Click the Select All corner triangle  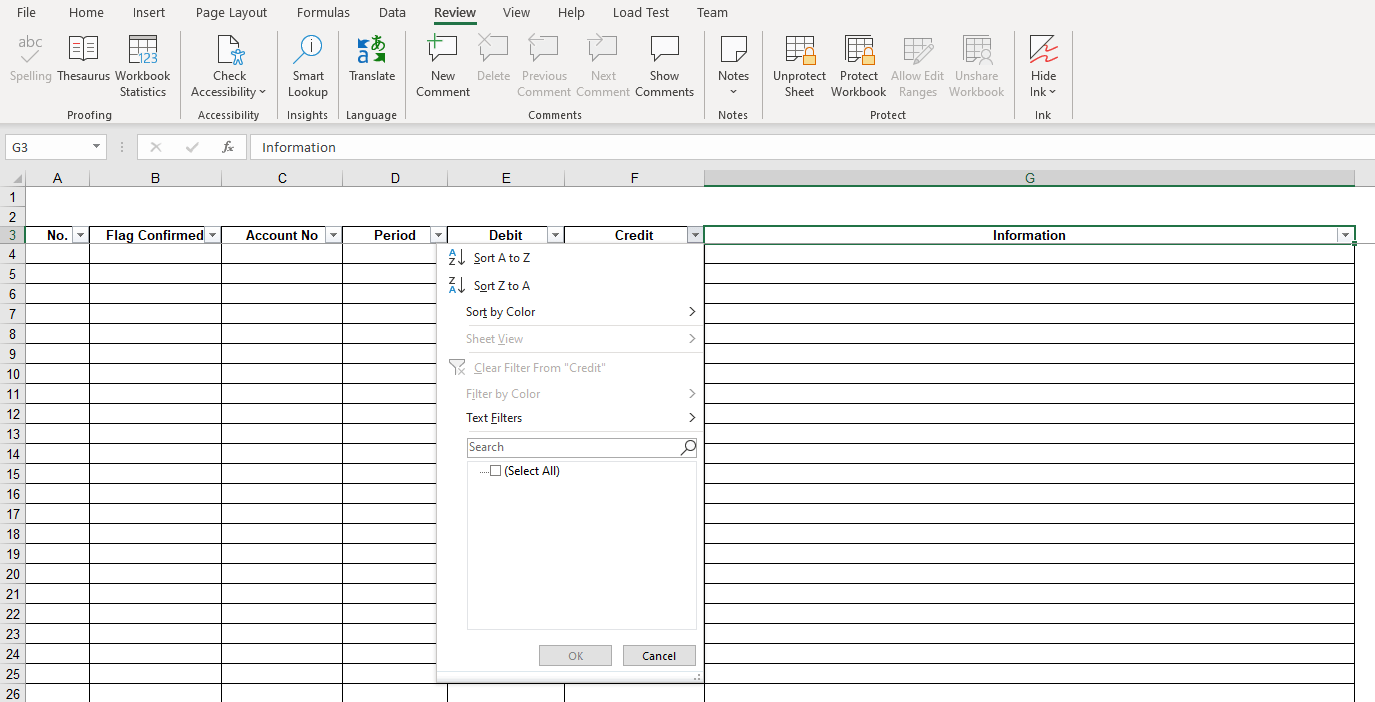[16, 178]
